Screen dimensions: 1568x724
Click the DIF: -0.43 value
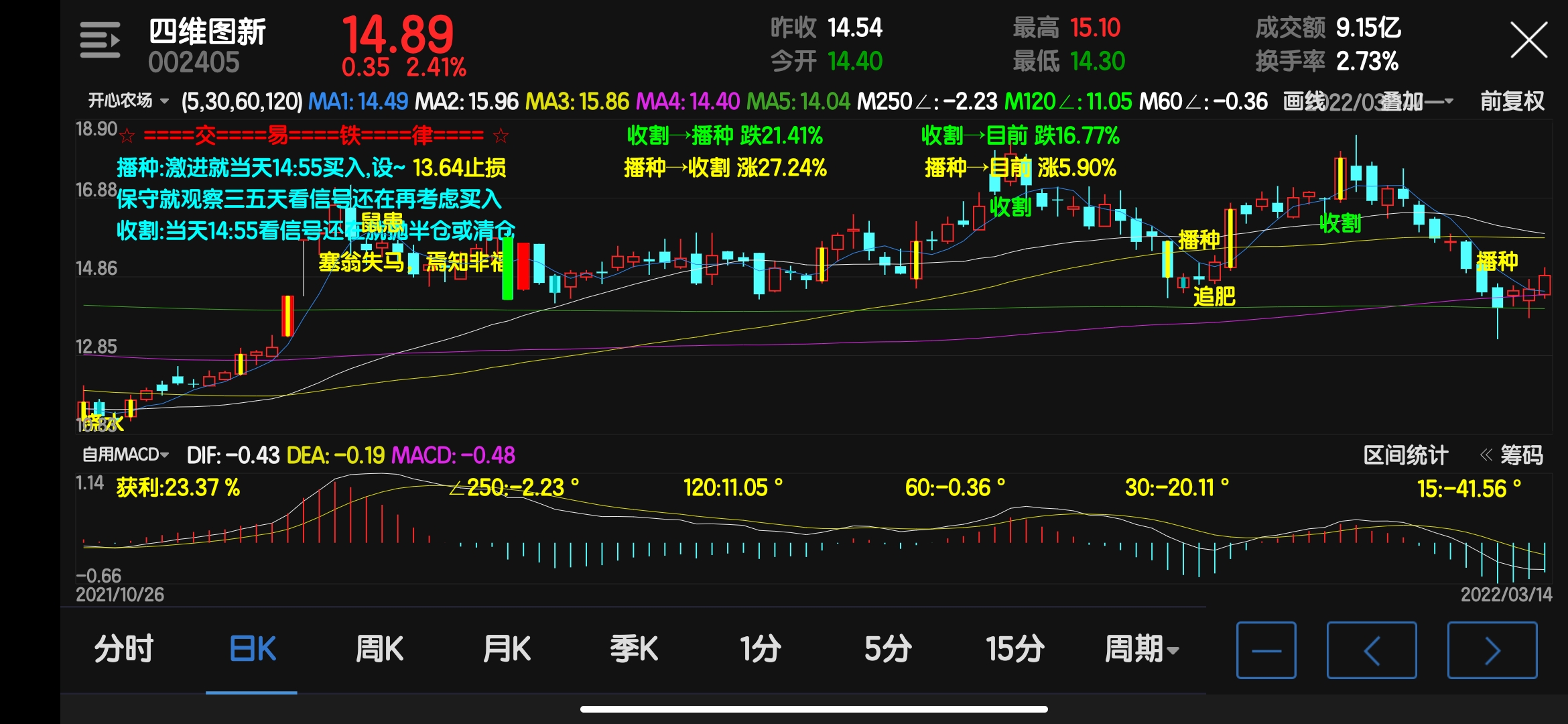(233, 455)
